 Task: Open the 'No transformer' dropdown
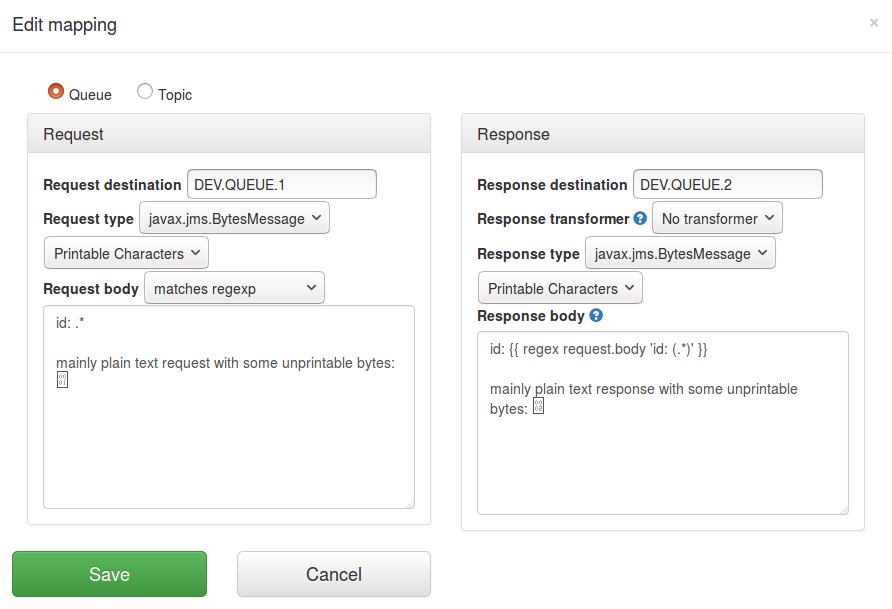[x=717, y=218]
